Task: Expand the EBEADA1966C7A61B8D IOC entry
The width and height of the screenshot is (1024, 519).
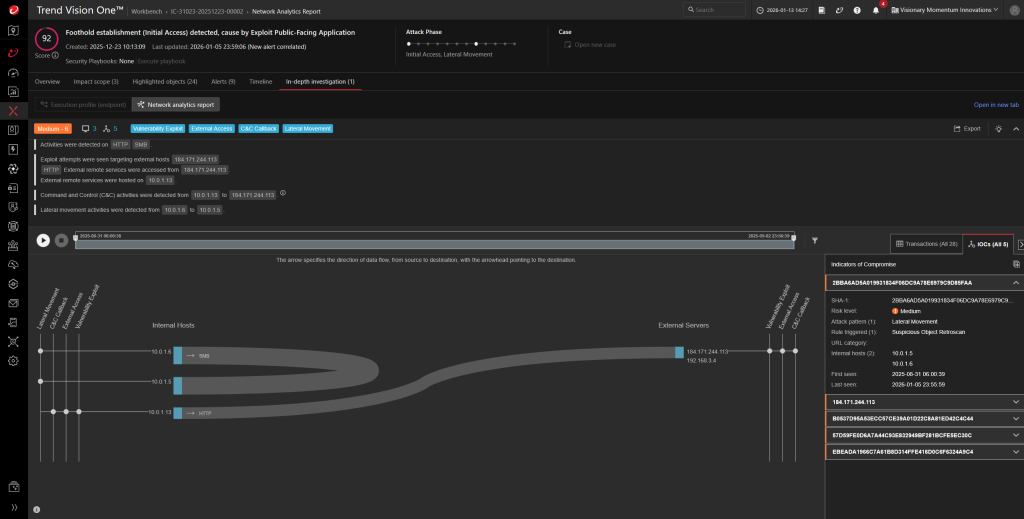Action: pyautogui.click(x=1016, y=452)
